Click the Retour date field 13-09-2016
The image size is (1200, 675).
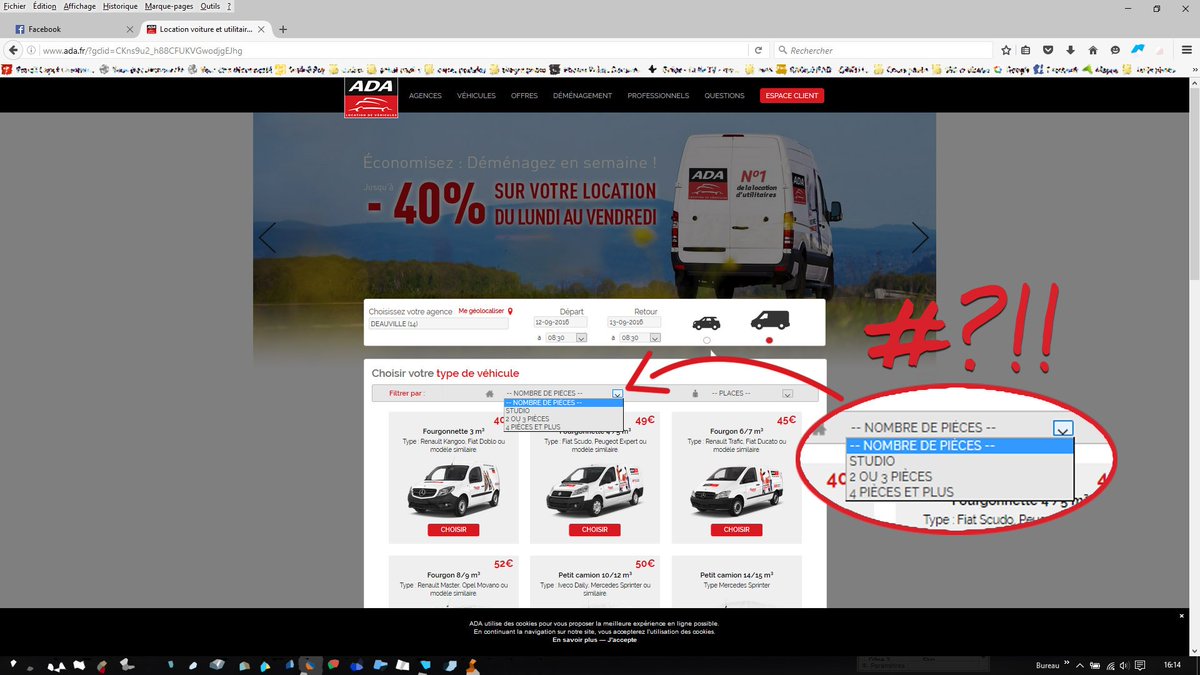click(x=634, y=322)
